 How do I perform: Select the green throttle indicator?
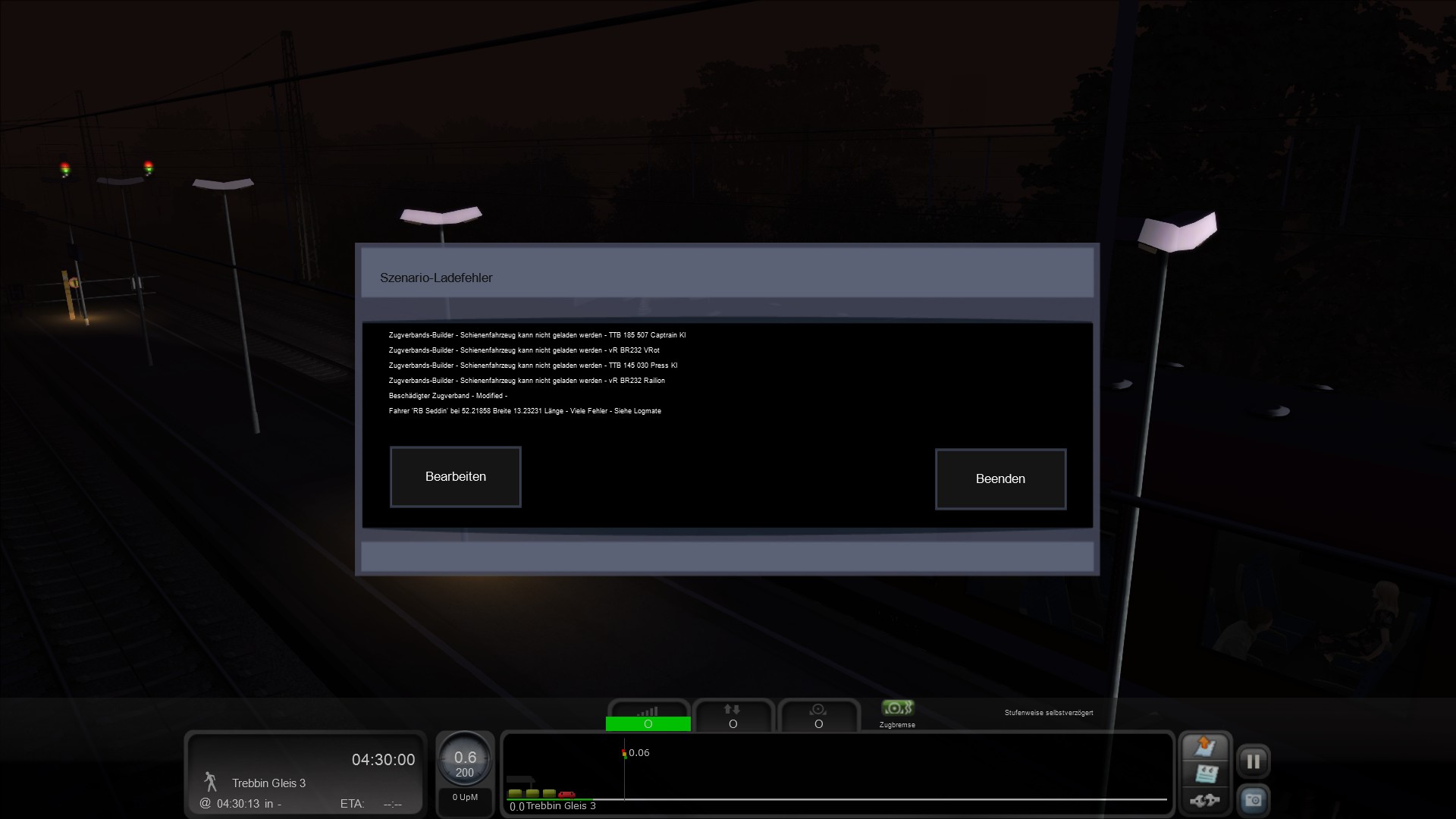pos(648,723)
